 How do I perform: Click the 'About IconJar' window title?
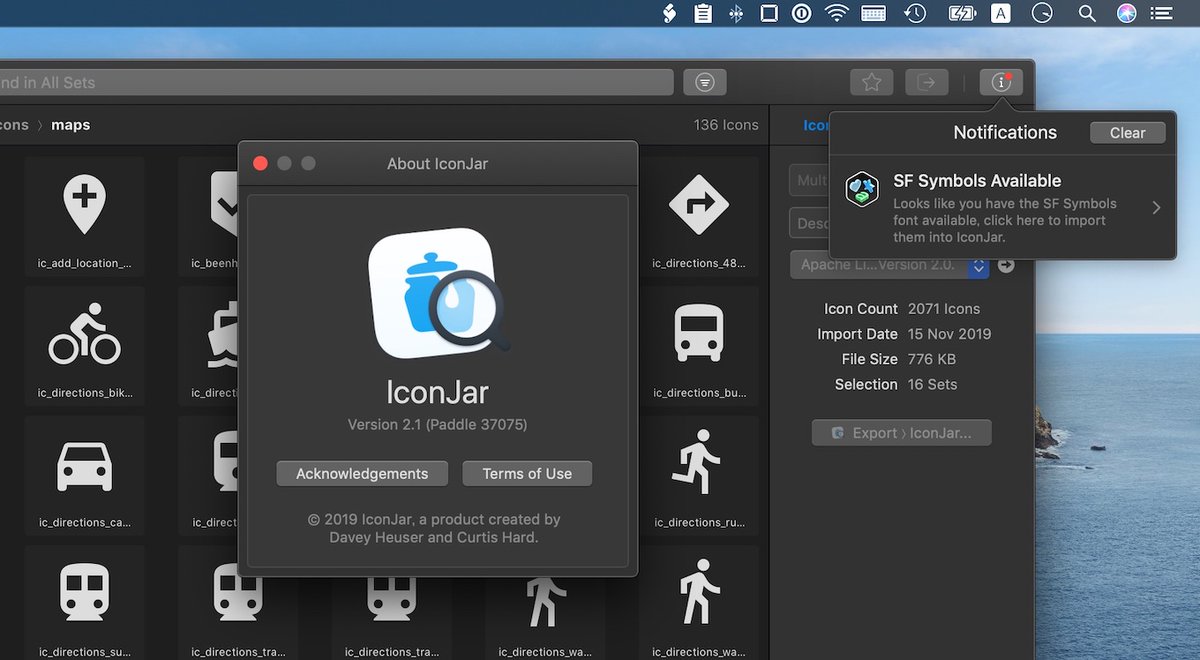[x=437, y=163]
